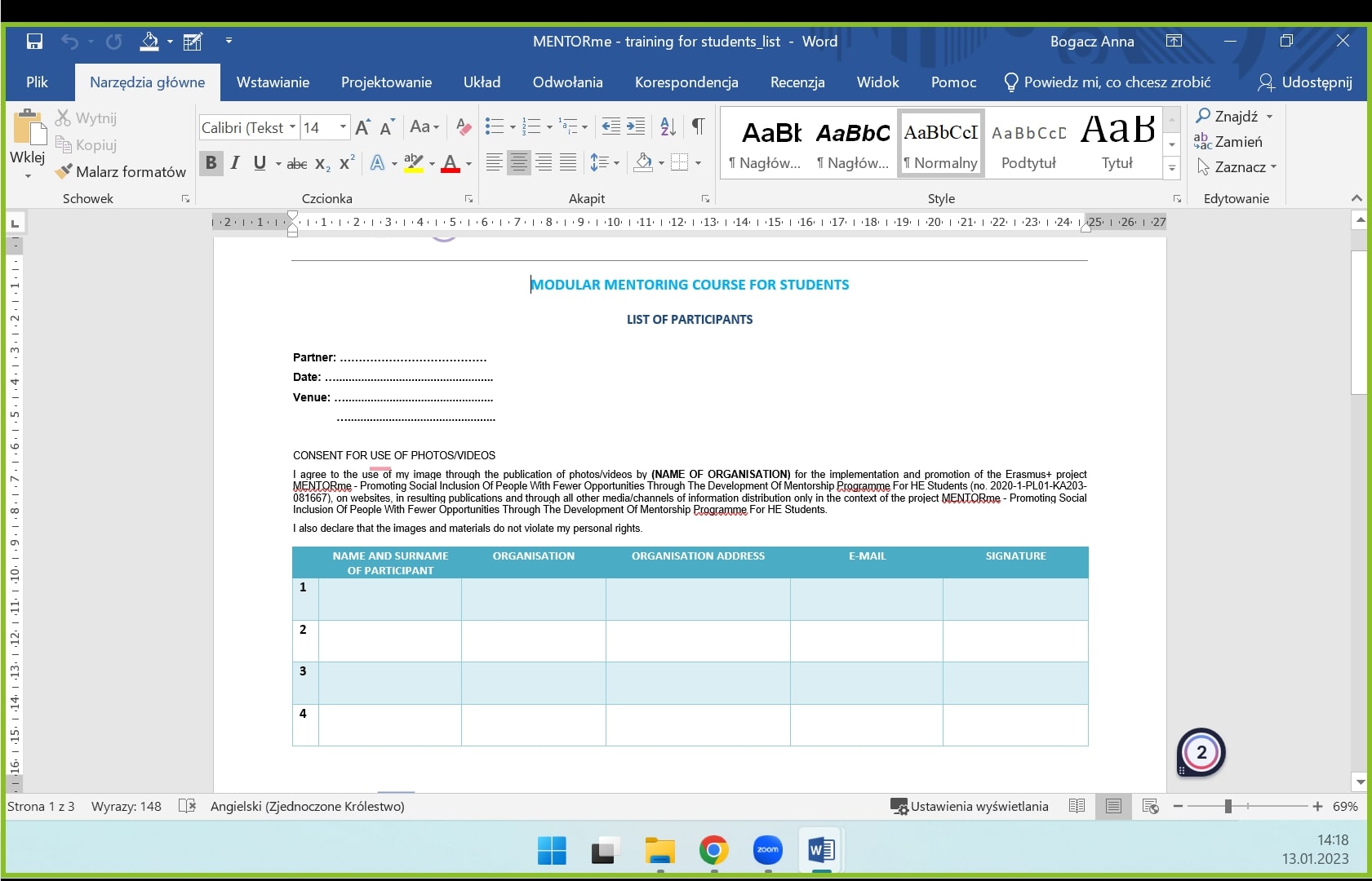The width and height of the screenshot is (1372, 881).
Task: Copy selection with Kopiuj
Action: tap(87, 145)
